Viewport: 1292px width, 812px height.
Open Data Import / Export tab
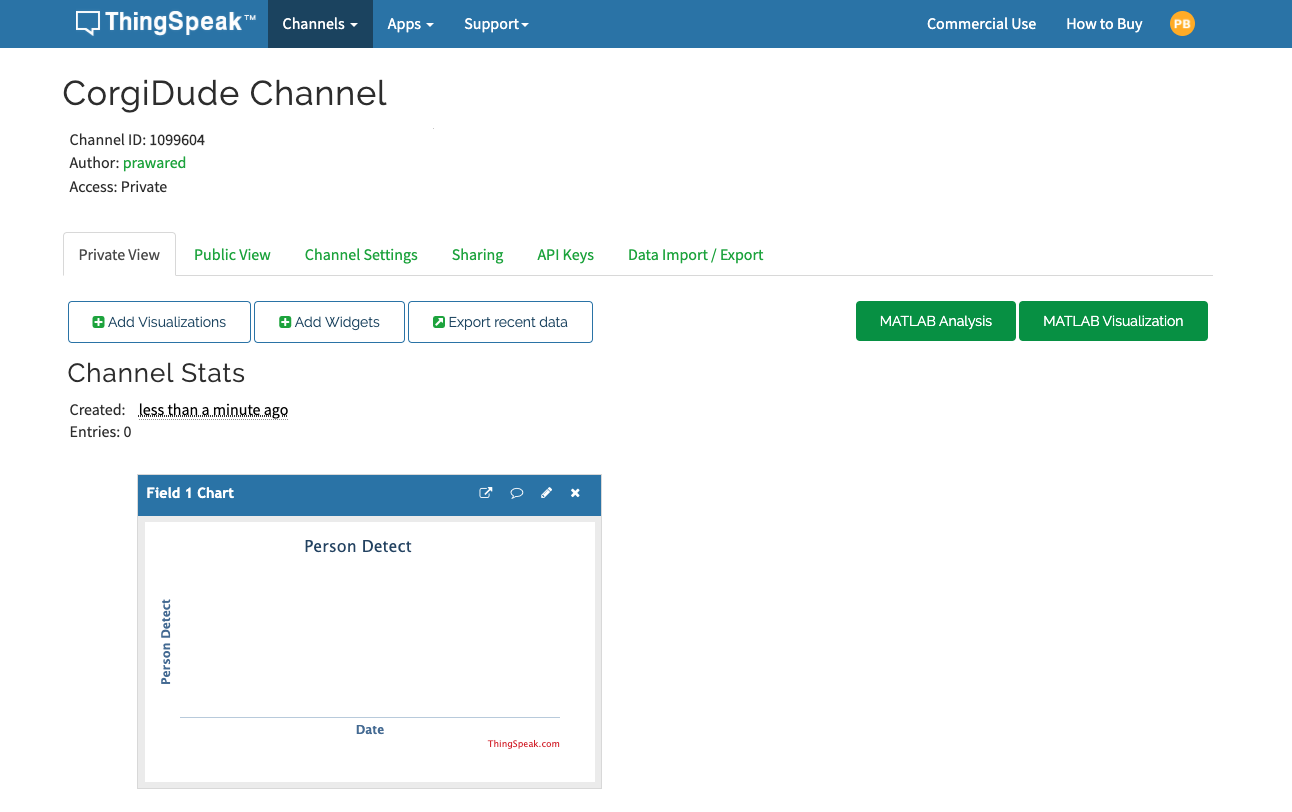pyautogui.click(x=695, y=255)
